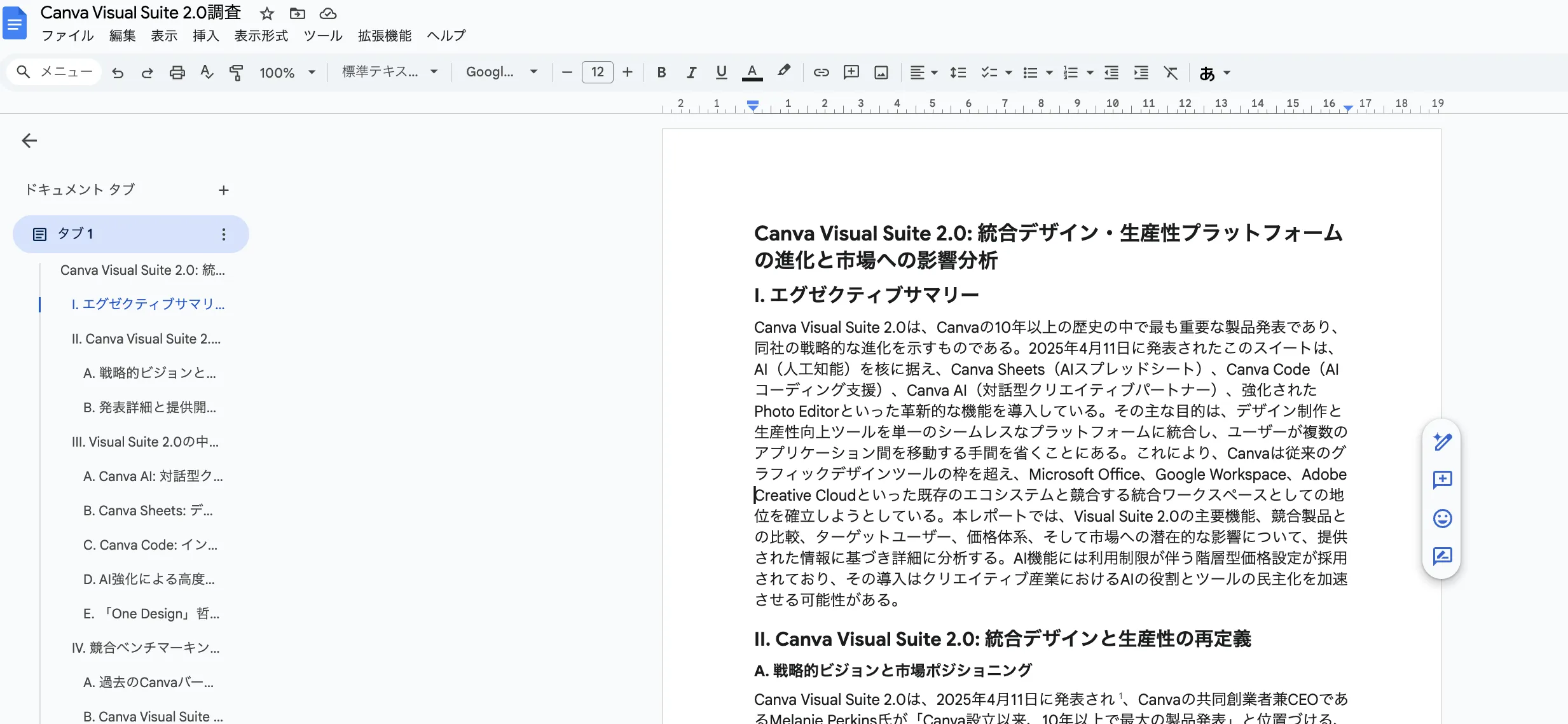The height and width of the screenshot is (724, 1568).
Task: Open the ヘルプ menu
Action: click(x=446, y=36)
